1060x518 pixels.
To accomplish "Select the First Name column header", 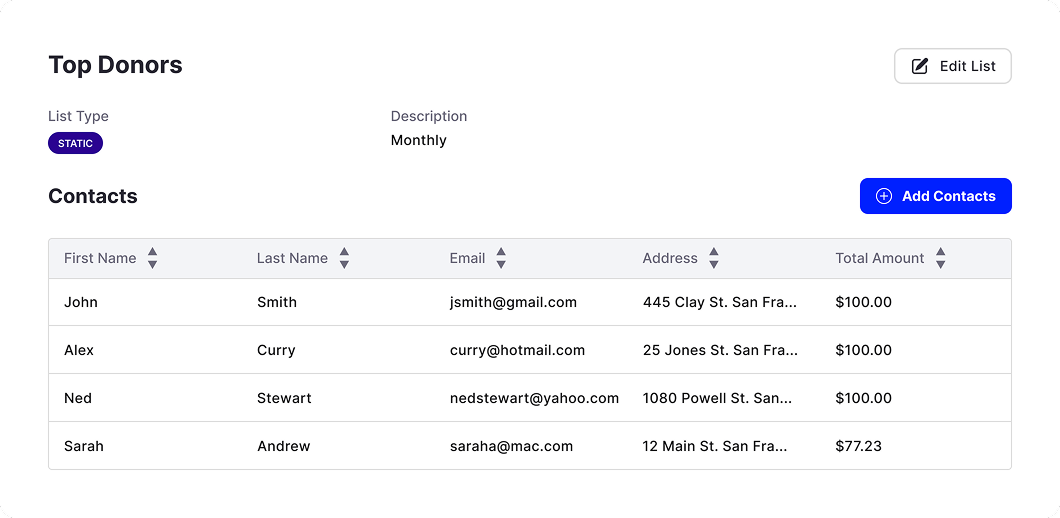I will [100, 258].
